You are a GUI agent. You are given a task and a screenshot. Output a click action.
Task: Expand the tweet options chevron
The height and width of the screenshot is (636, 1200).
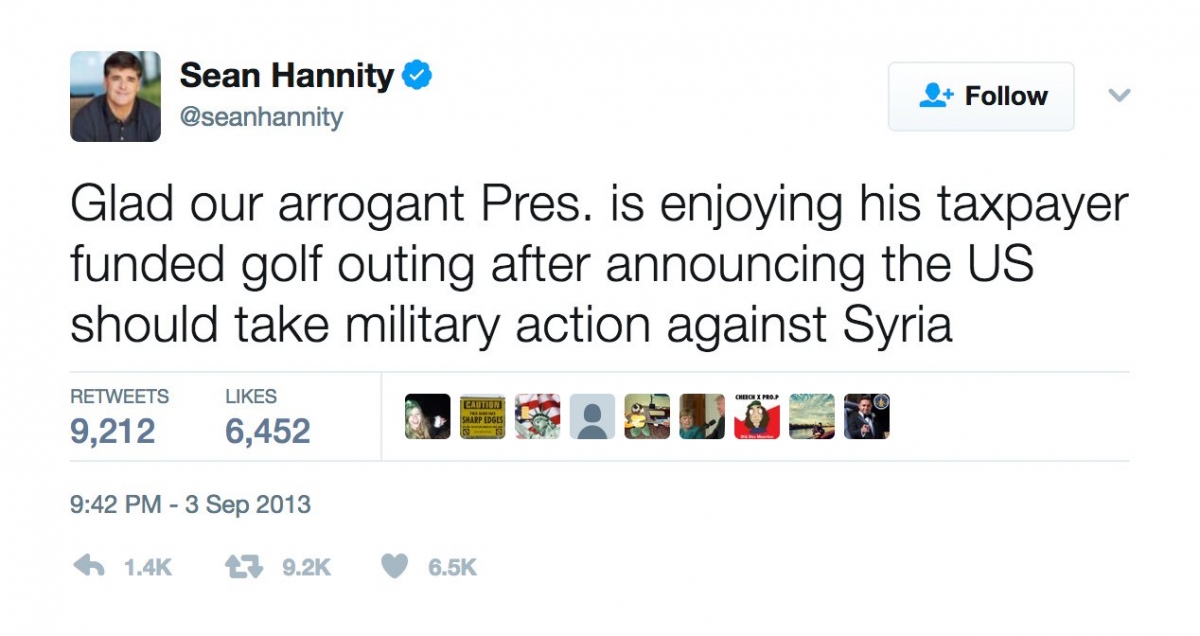click(1119, 96)
